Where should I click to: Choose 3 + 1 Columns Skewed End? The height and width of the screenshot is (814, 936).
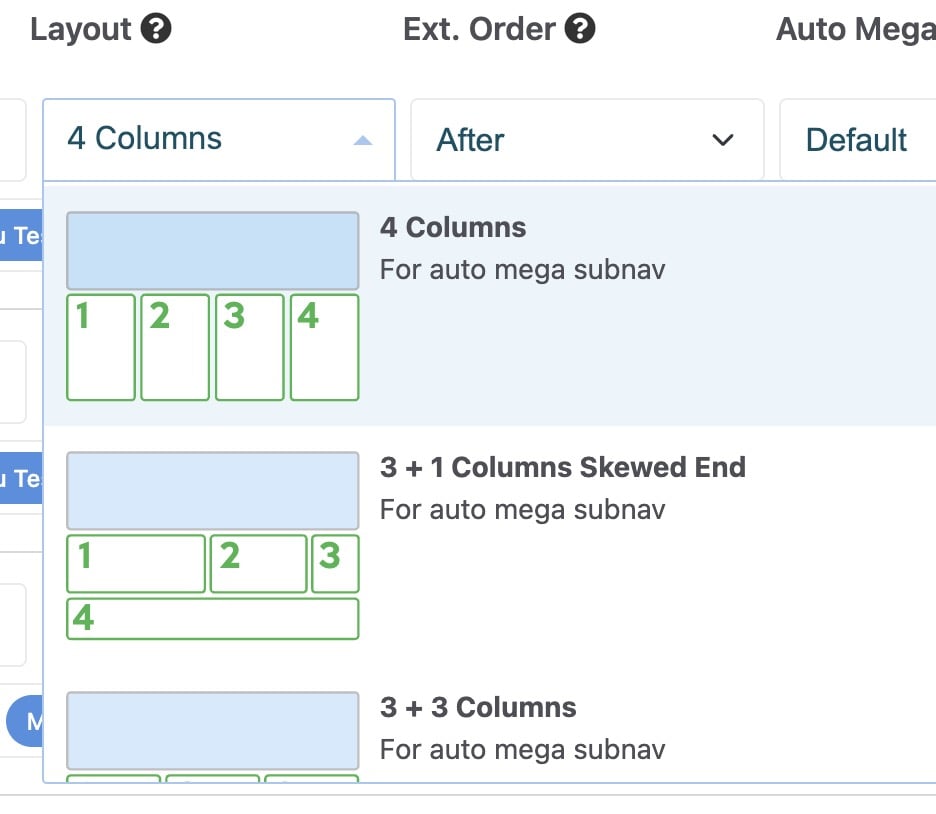[x=563, y=468]
